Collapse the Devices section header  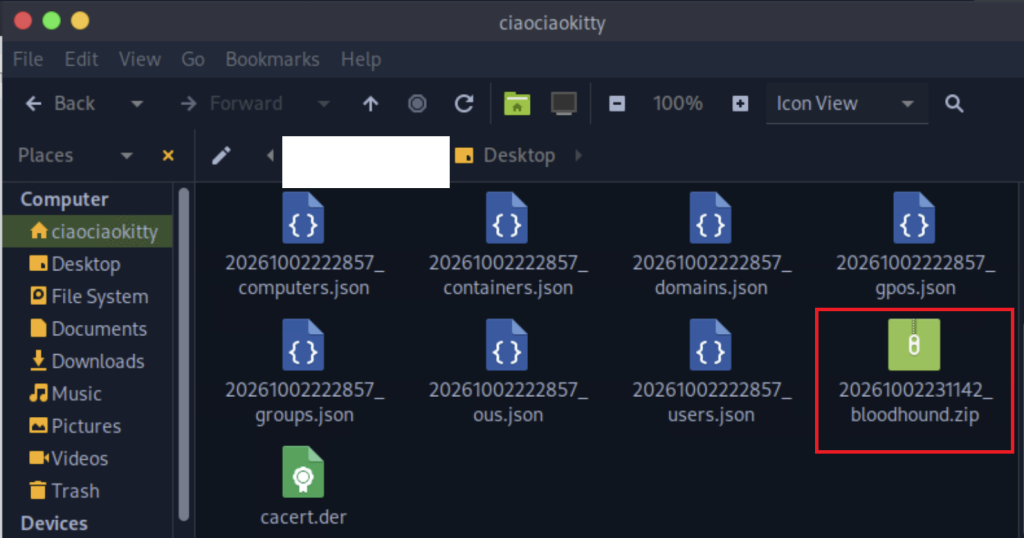click(x=54, y=523)
